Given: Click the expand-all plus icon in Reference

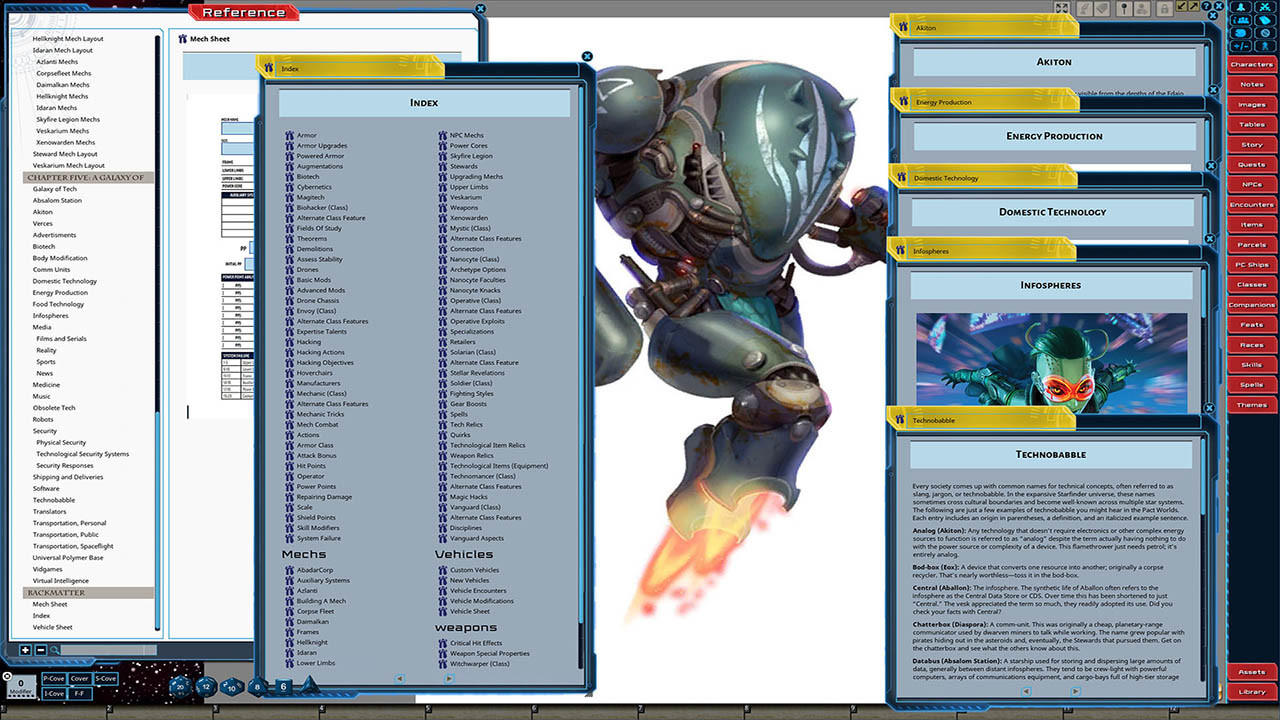Looking at the screenshot, I should (x=25, y=650).
